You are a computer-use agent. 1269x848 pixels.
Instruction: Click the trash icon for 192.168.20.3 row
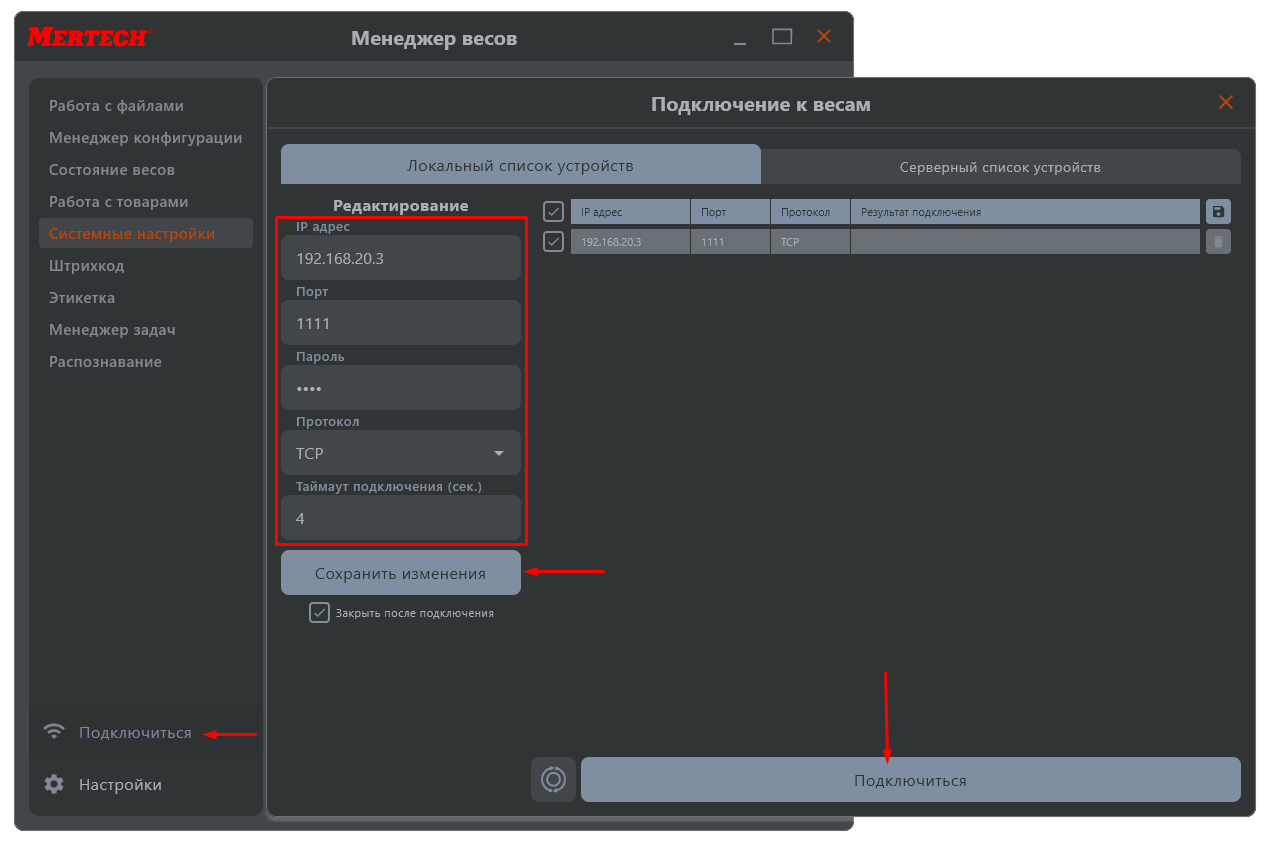pyautogui.click(x=1217, y=241)
